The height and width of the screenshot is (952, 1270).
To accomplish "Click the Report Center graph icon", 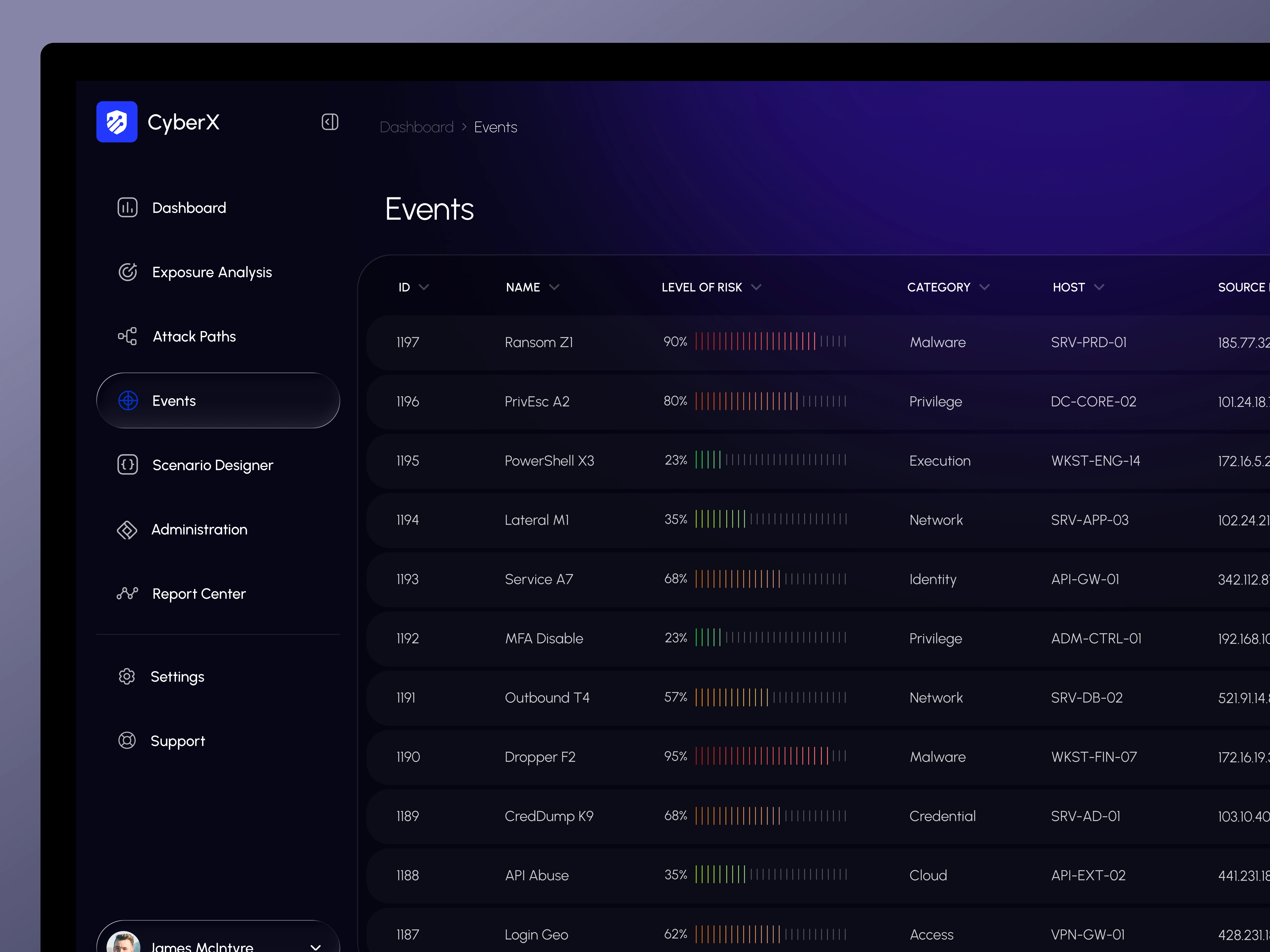I will coord(128,593).
